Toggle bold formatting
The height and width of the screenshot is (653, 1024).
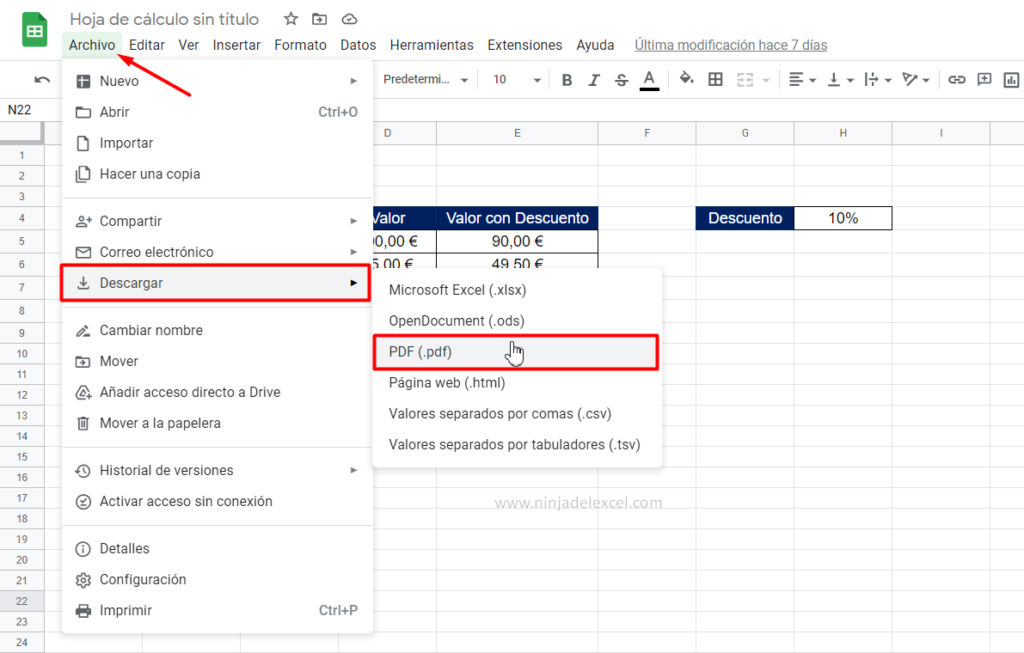(x=567, y=79)
